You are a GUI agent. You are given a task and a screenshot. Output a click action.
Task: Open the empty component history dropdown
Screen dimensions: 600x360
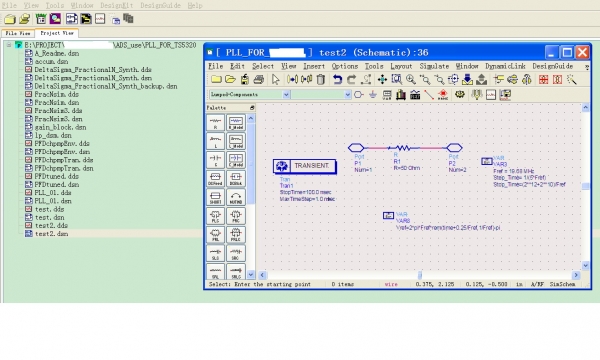click(321, 94)
